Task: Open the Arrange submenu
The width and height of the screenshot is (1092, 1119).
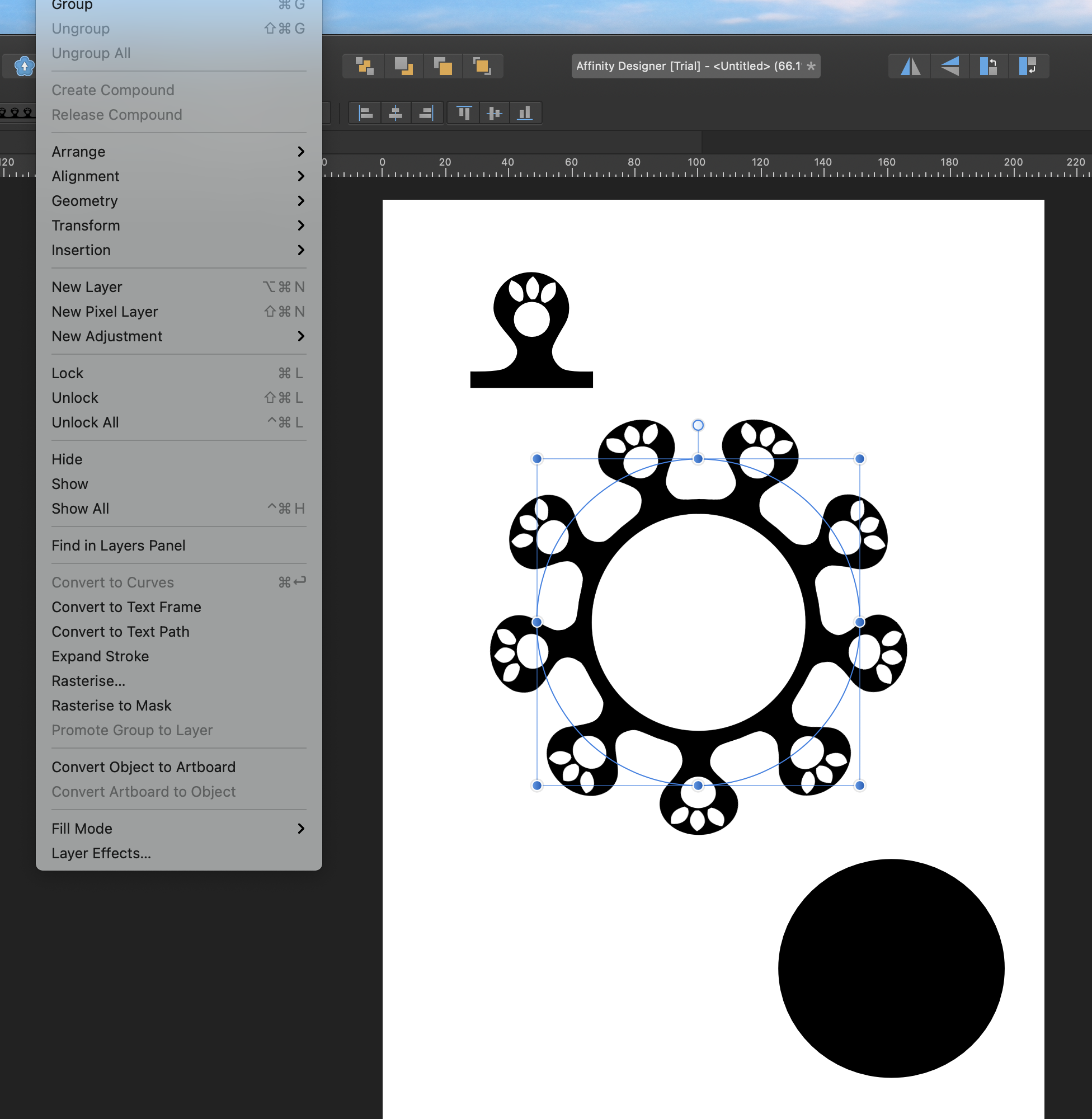Action: (x=178, y=152)
